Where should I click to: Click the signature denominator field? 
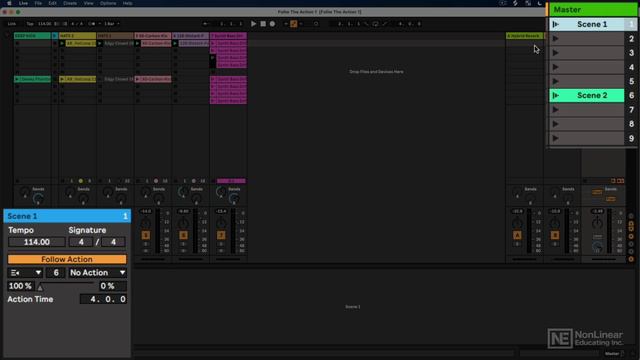[x=113, y=242]
